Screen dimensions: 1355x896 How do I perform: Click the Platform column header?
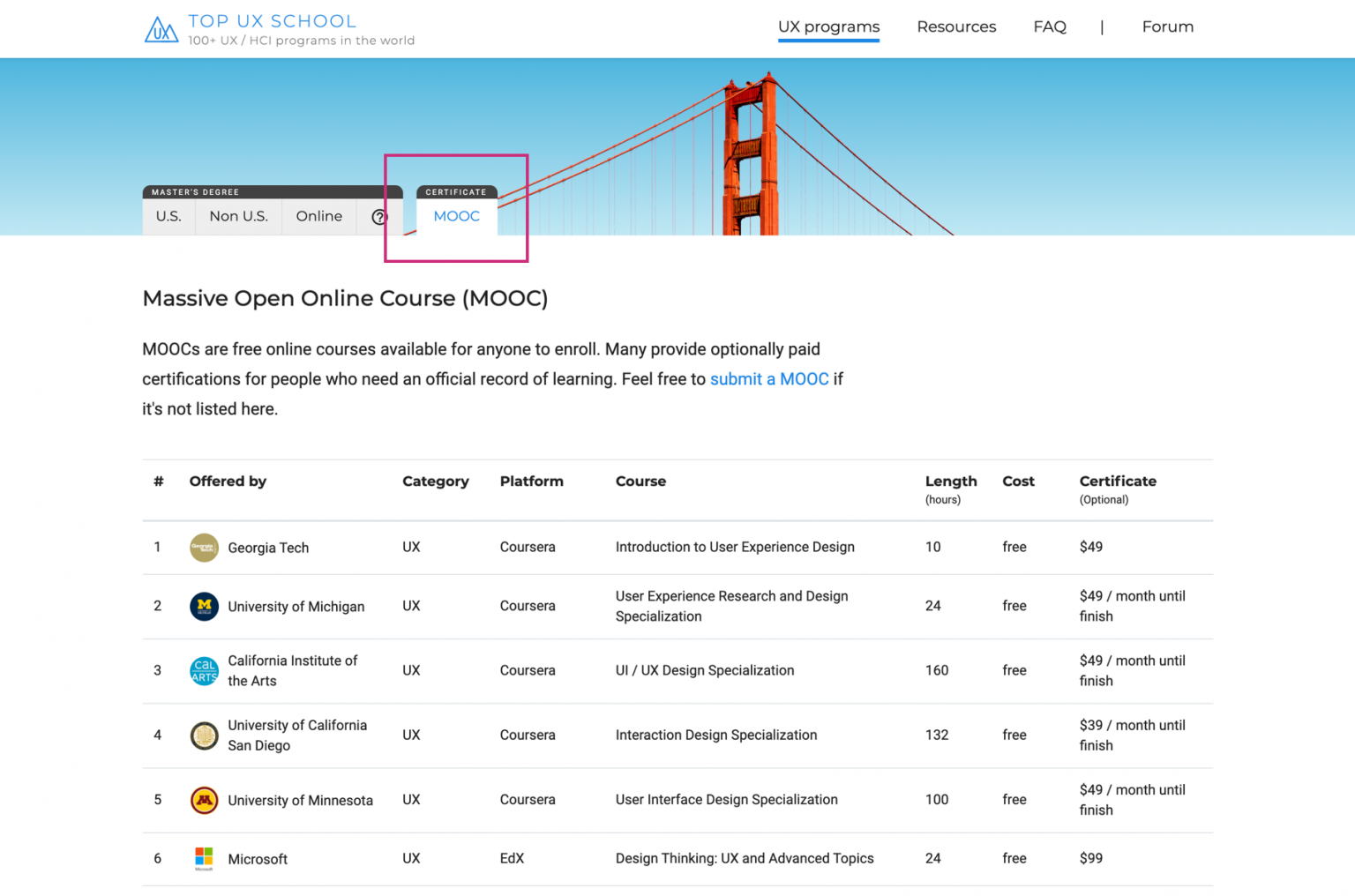(531, 482)
